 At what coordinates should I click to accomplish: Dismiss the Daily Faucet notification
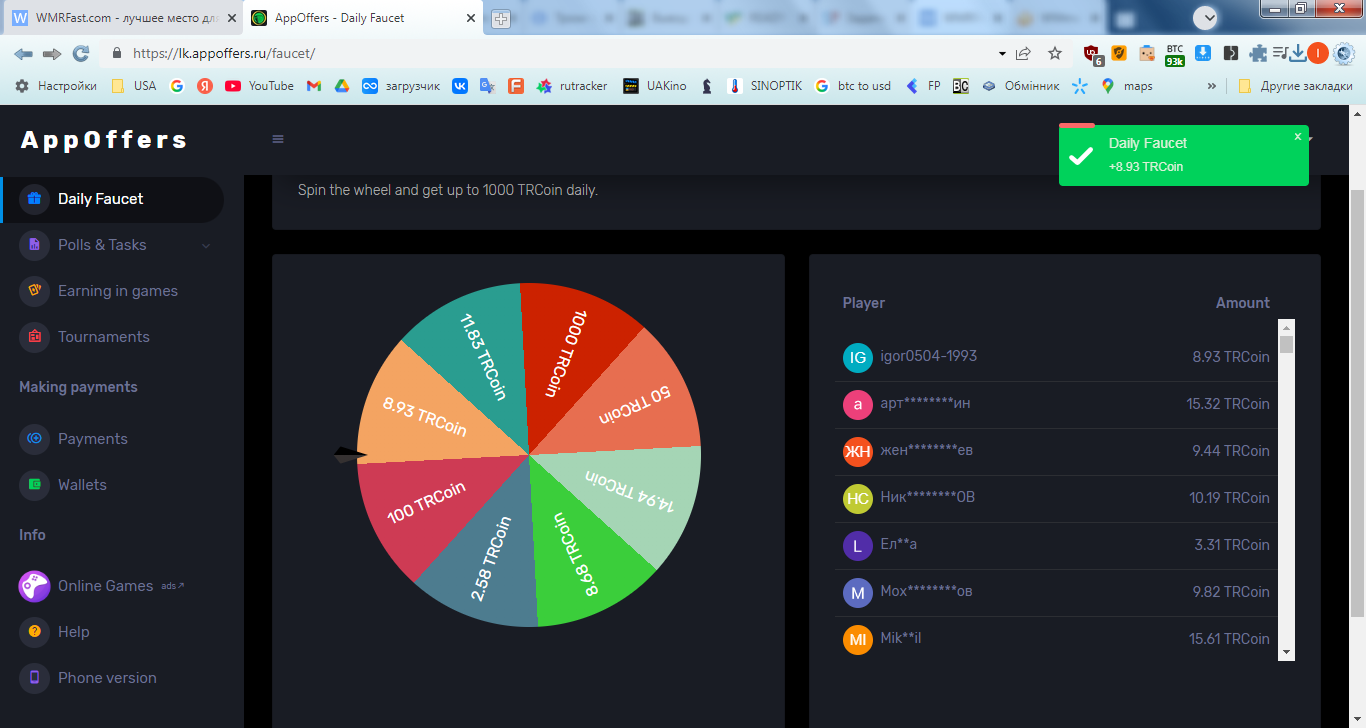tap(1298, 136)
